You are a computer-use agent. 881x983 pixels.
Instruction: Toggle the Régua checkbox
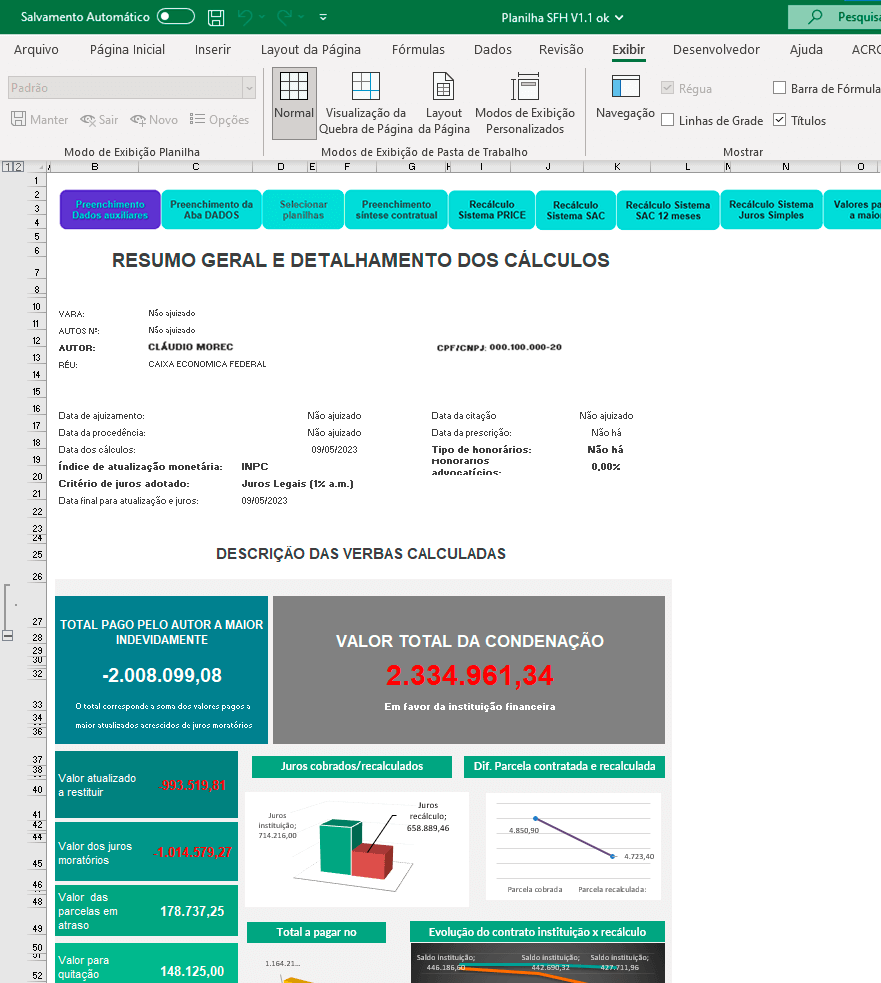pyautogui.click(x=667, y=88)
